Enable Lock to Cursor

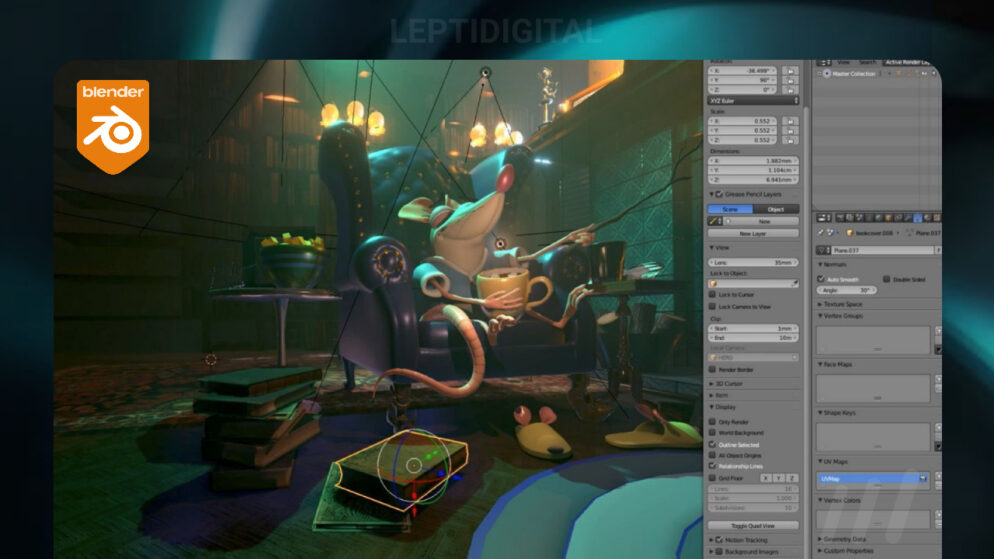(713, 295)
